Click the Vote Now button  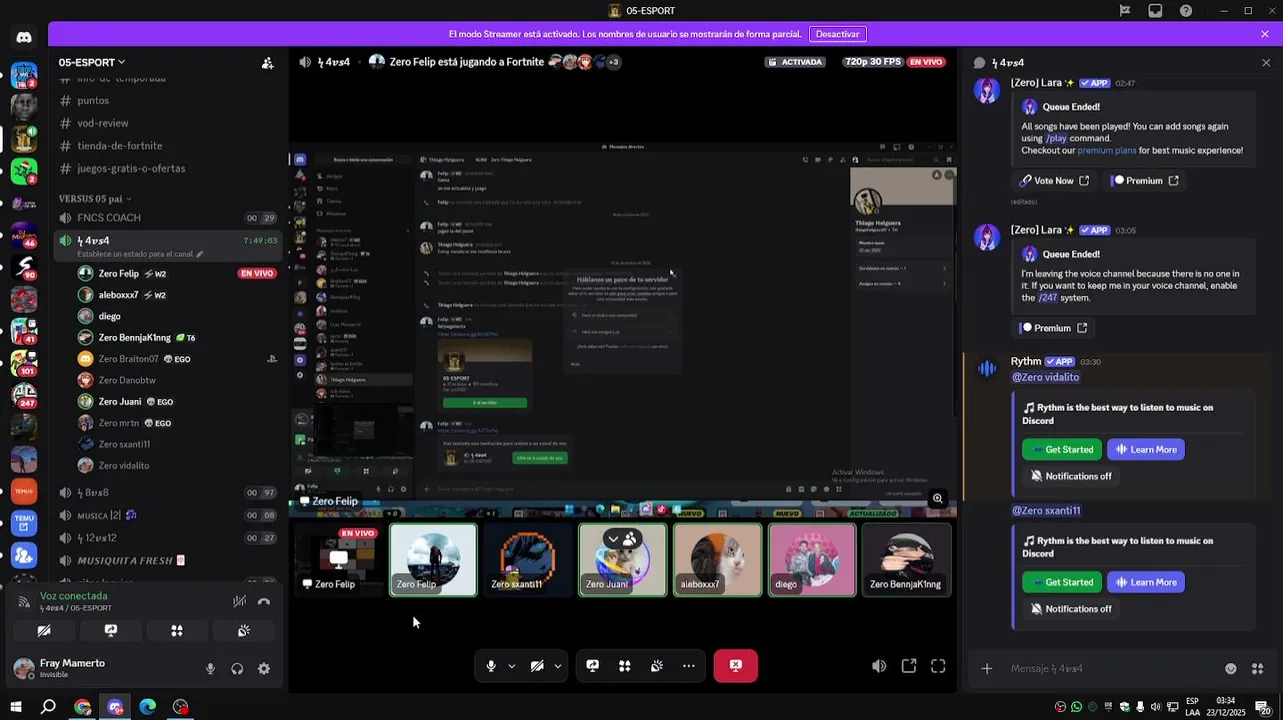[x=1053, y=181]
